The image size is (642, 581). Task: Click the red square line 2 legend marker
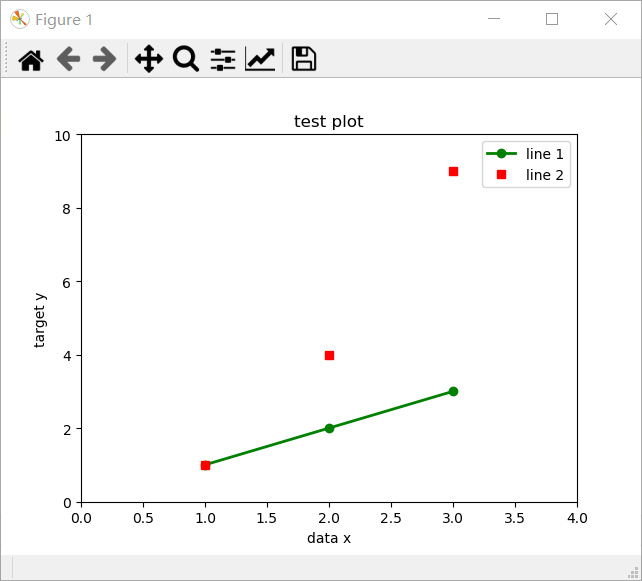click(501, 175)
